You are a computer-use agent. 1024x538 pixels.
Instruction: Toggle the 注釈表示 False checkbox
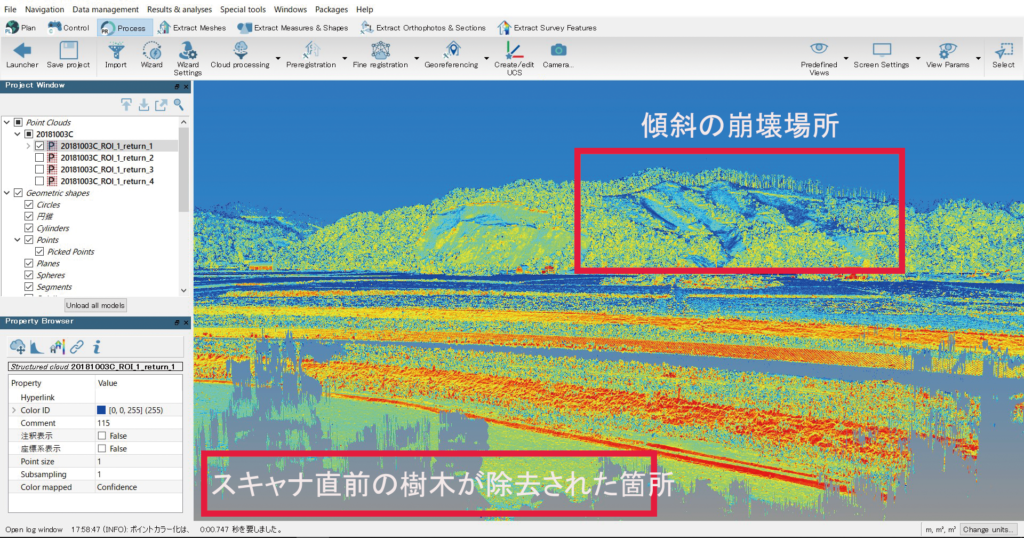[102, 435]
